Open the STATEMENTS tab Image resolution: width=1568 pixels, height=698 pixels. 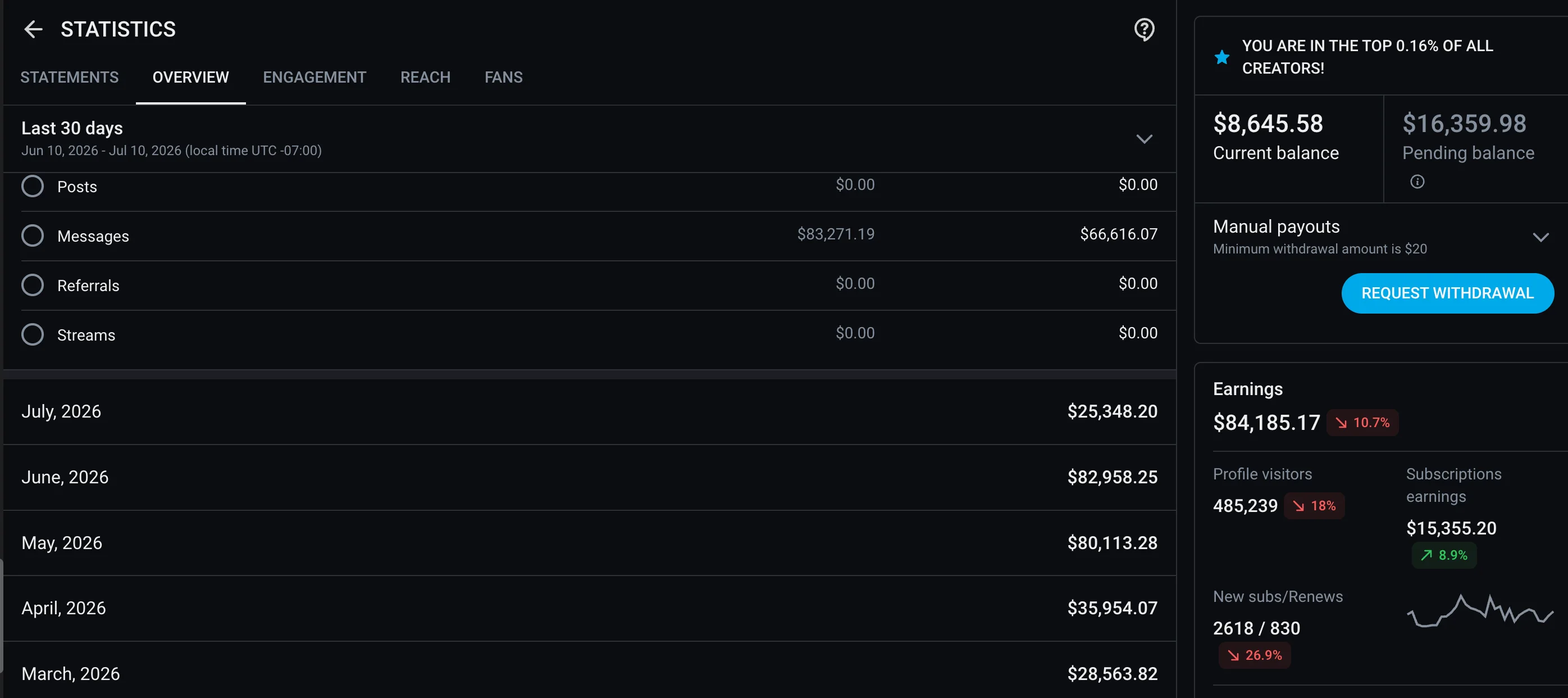click(70, 78)
